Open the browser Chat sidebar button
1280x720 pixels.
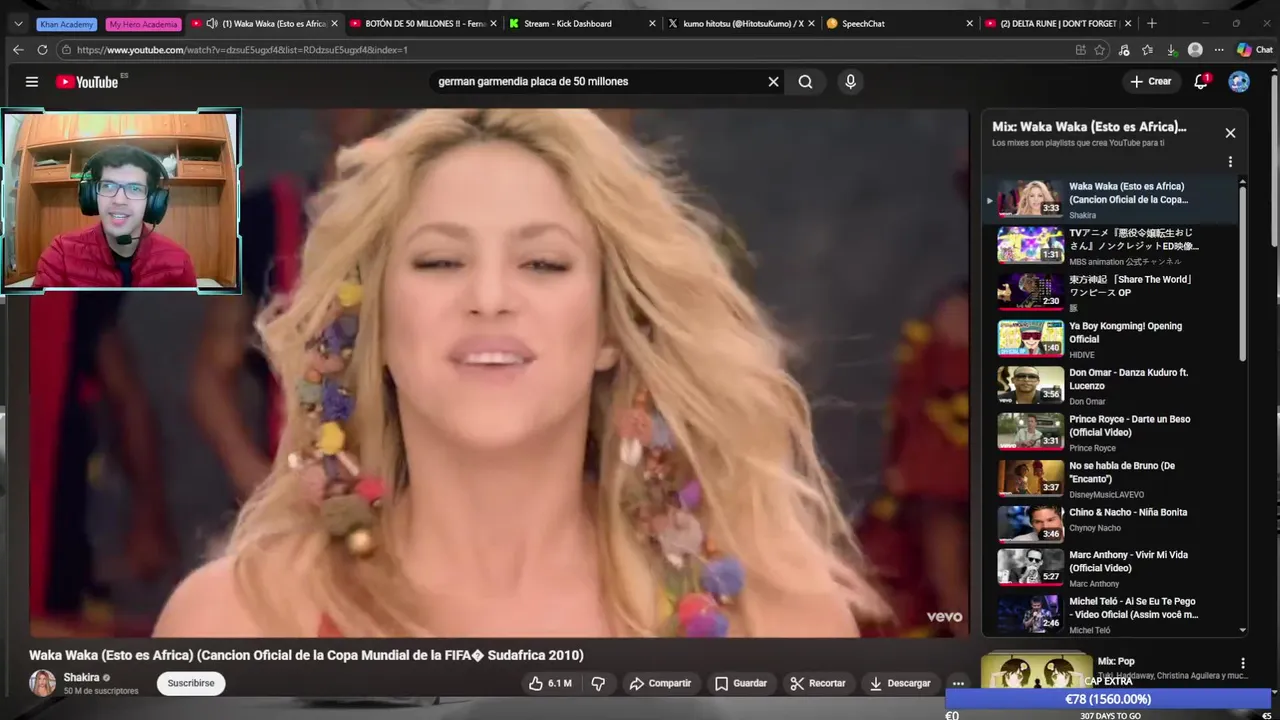click(1255, 49)
